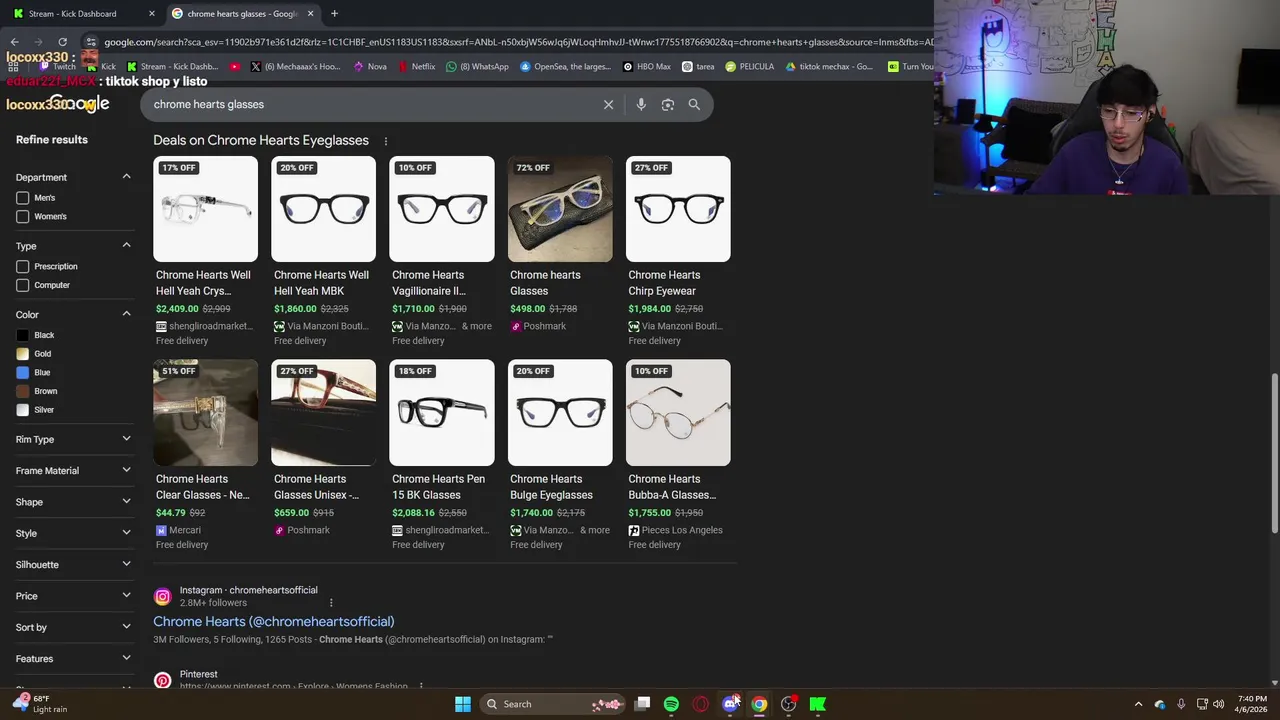Select the chrome hearts glasses Google tab
Viewport: 1280px width, 720px height.
243,13
